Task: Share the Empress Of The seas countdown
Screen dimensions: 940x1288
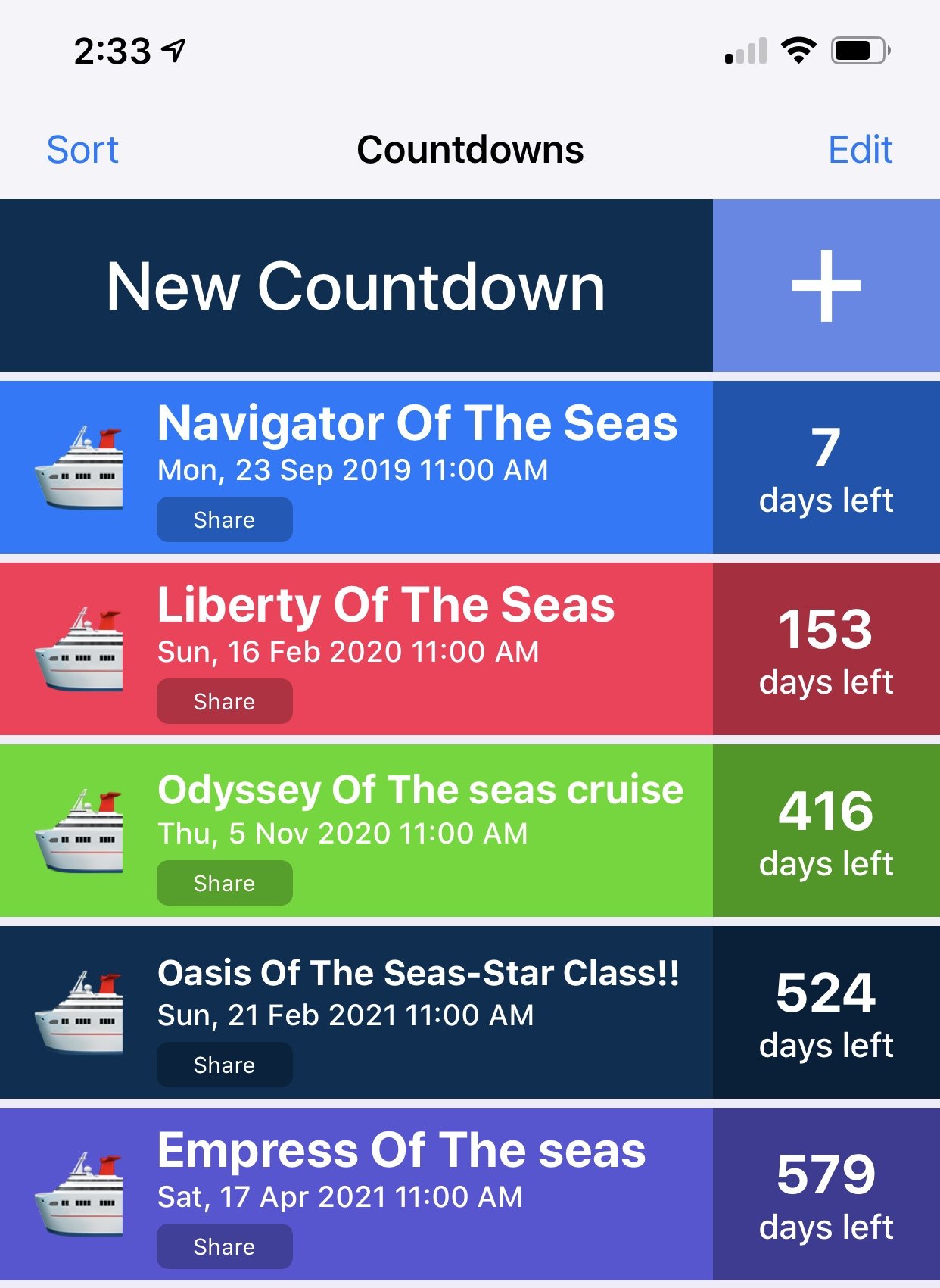Action: [224, 1246]
